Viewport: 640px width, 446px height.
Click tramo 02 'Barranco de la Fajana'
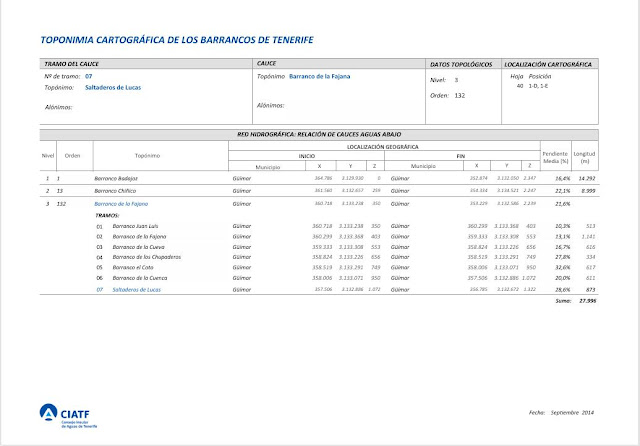[139, 237]
